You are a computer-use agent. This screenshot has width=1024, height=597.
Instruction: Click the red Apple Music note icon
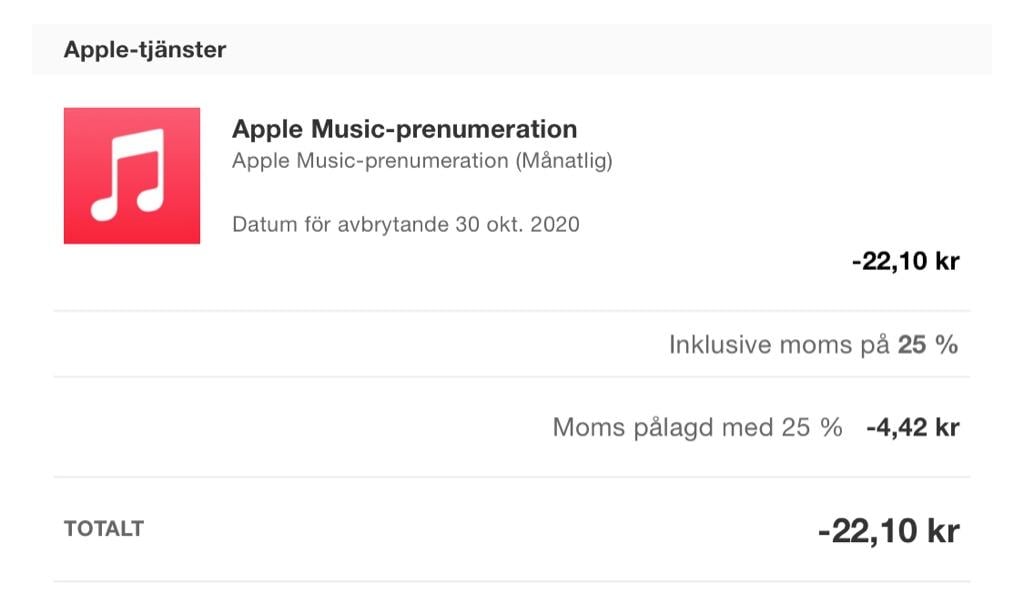tap(132, 176)
